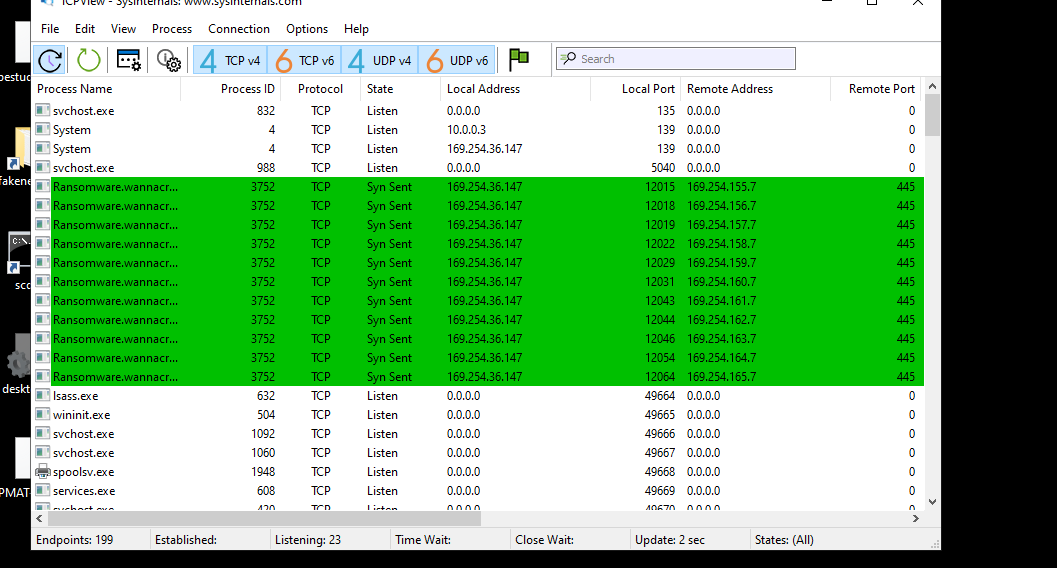Select the wininit.exe process row
1057x568 pixels.
478,415
